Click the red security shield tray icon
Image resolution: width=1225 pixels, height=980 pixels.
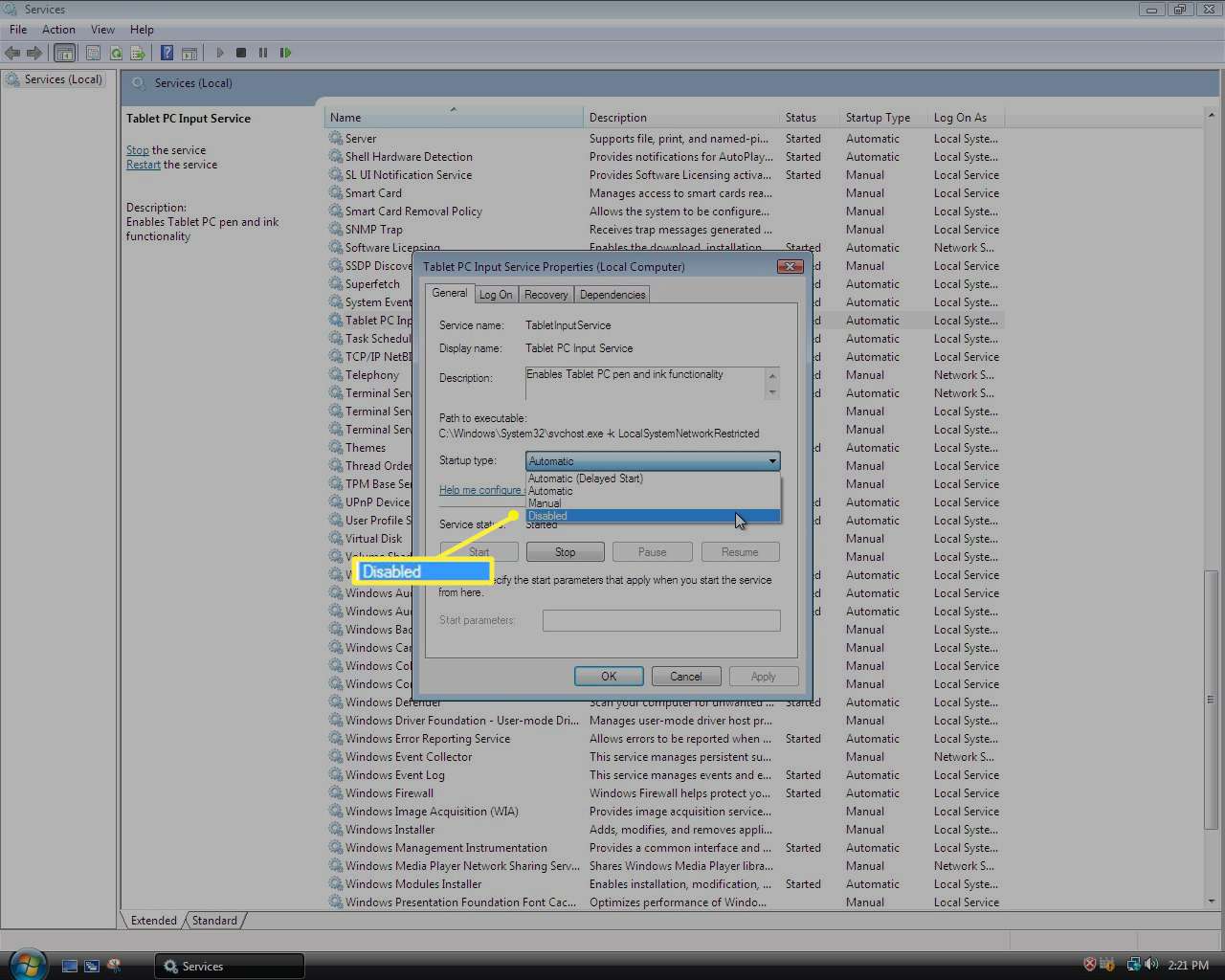click(x=1089, y=965)
